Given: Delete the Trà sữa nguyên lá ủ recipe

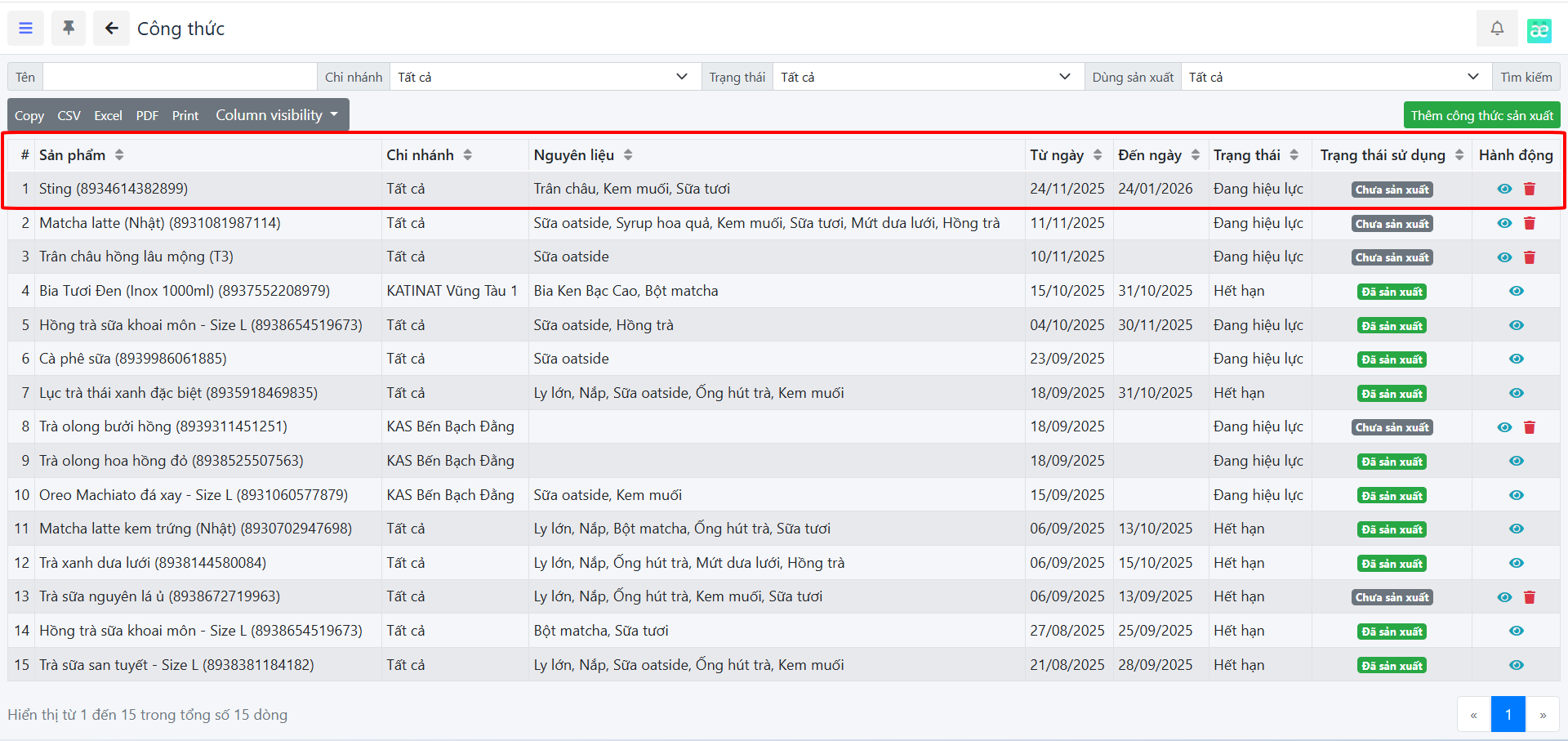Looking at the screenshot, I should [x=1529, y=597].
